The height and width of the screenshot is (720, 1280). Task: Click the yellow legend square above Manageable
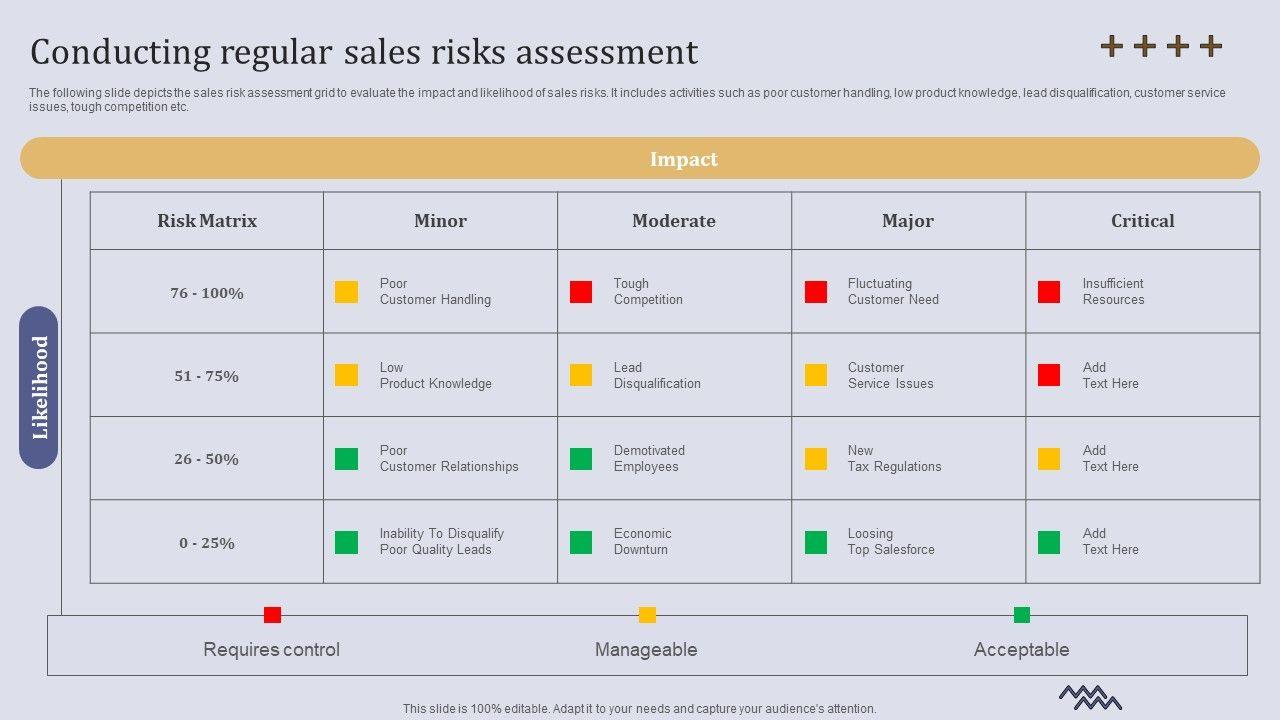pyautogui.click(x=647, y=615)
